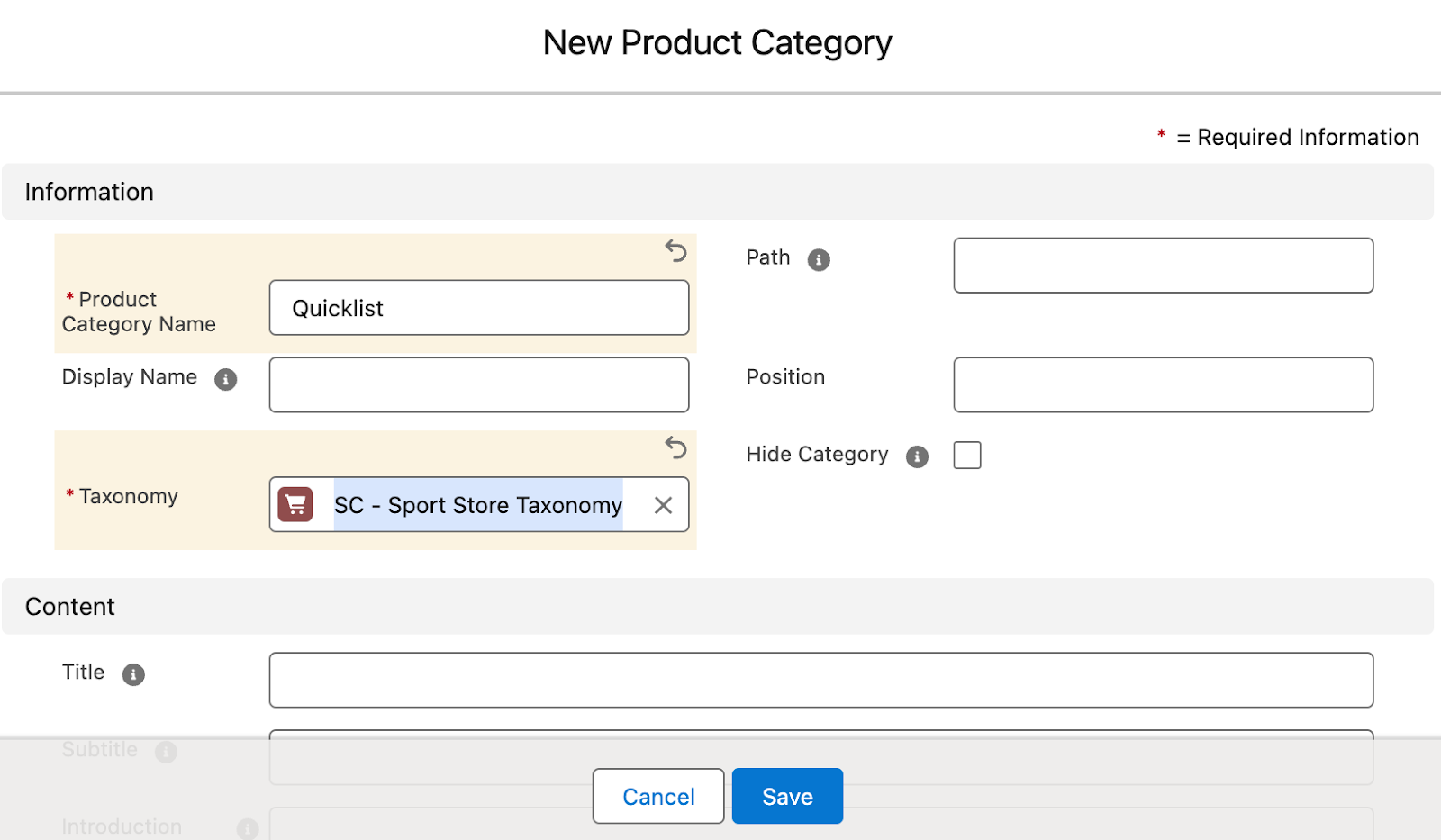Clear the SC - Sport Store Taxonomy selection

[663, 505]
